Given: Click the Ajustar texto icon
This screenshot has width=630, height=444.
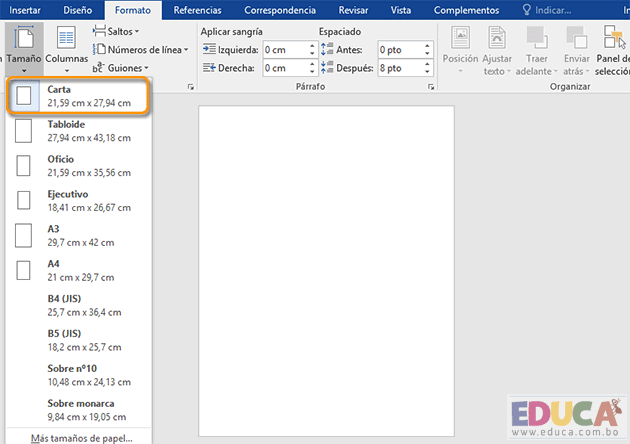Looking at the screenshot, I should [497, 37].
